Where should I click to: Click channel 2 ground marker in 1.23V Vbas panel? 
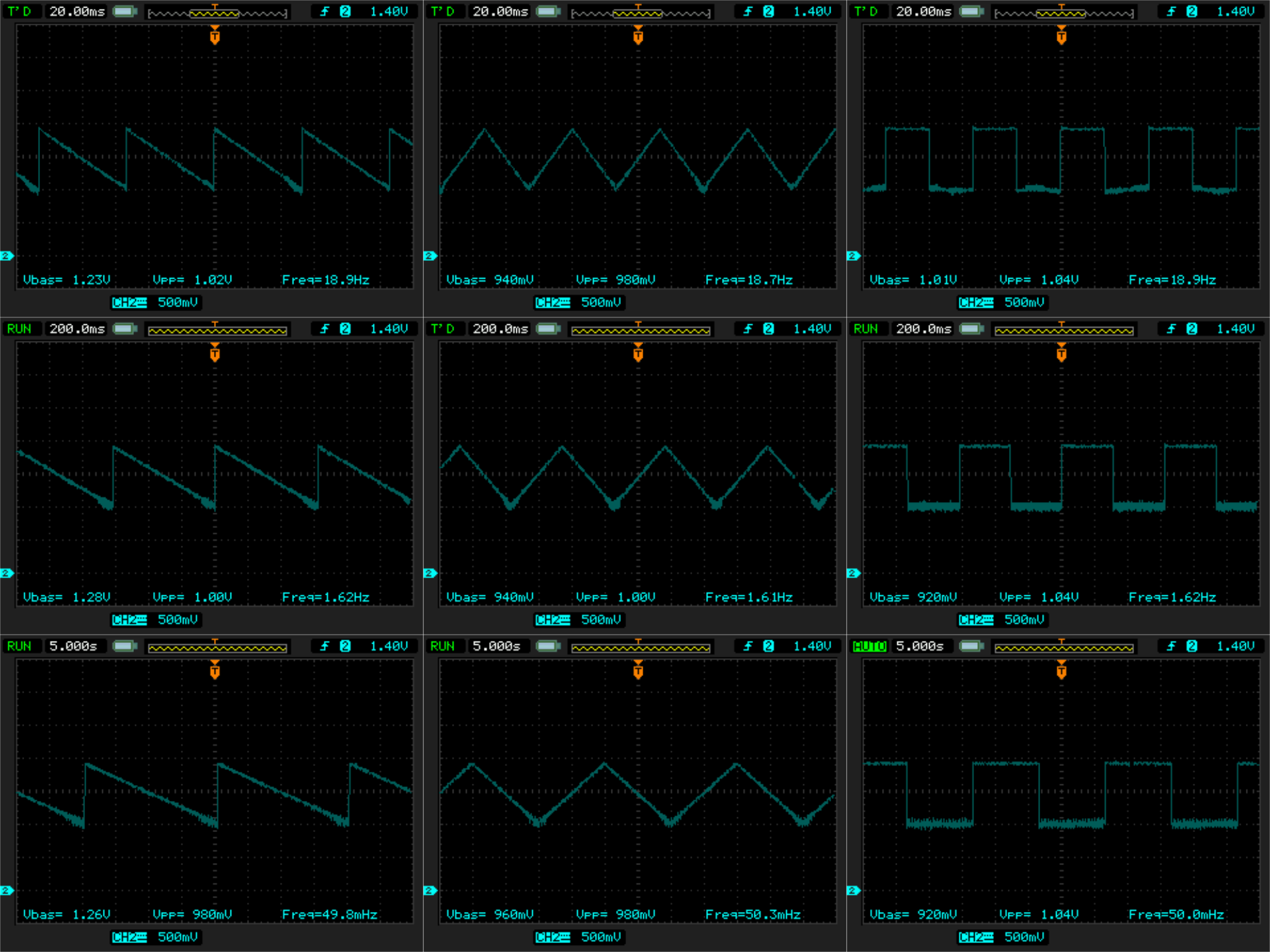(7, 256)
